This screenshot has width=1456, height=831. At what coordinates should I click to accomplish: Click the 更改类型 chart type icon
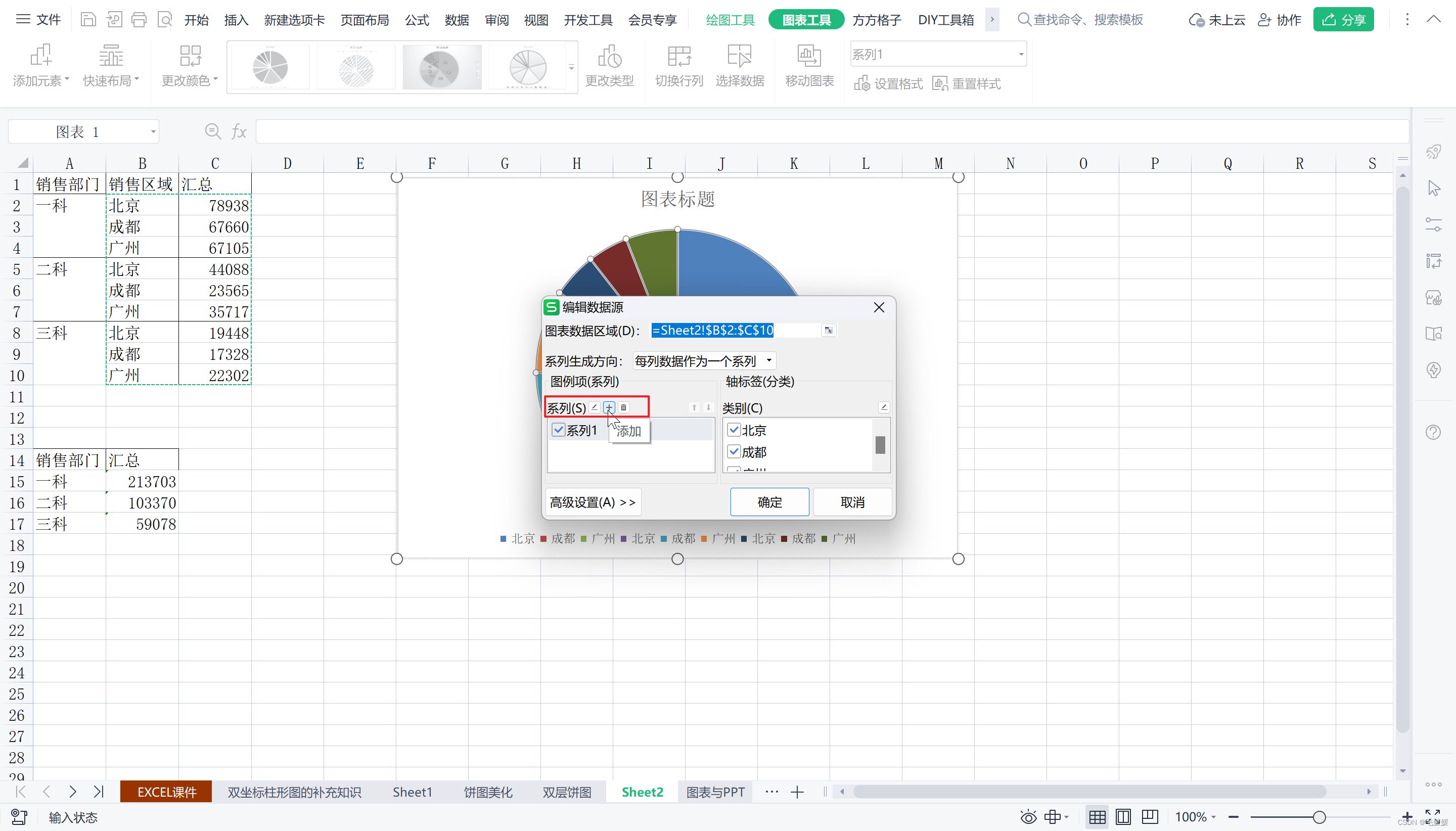click(609, 57)
